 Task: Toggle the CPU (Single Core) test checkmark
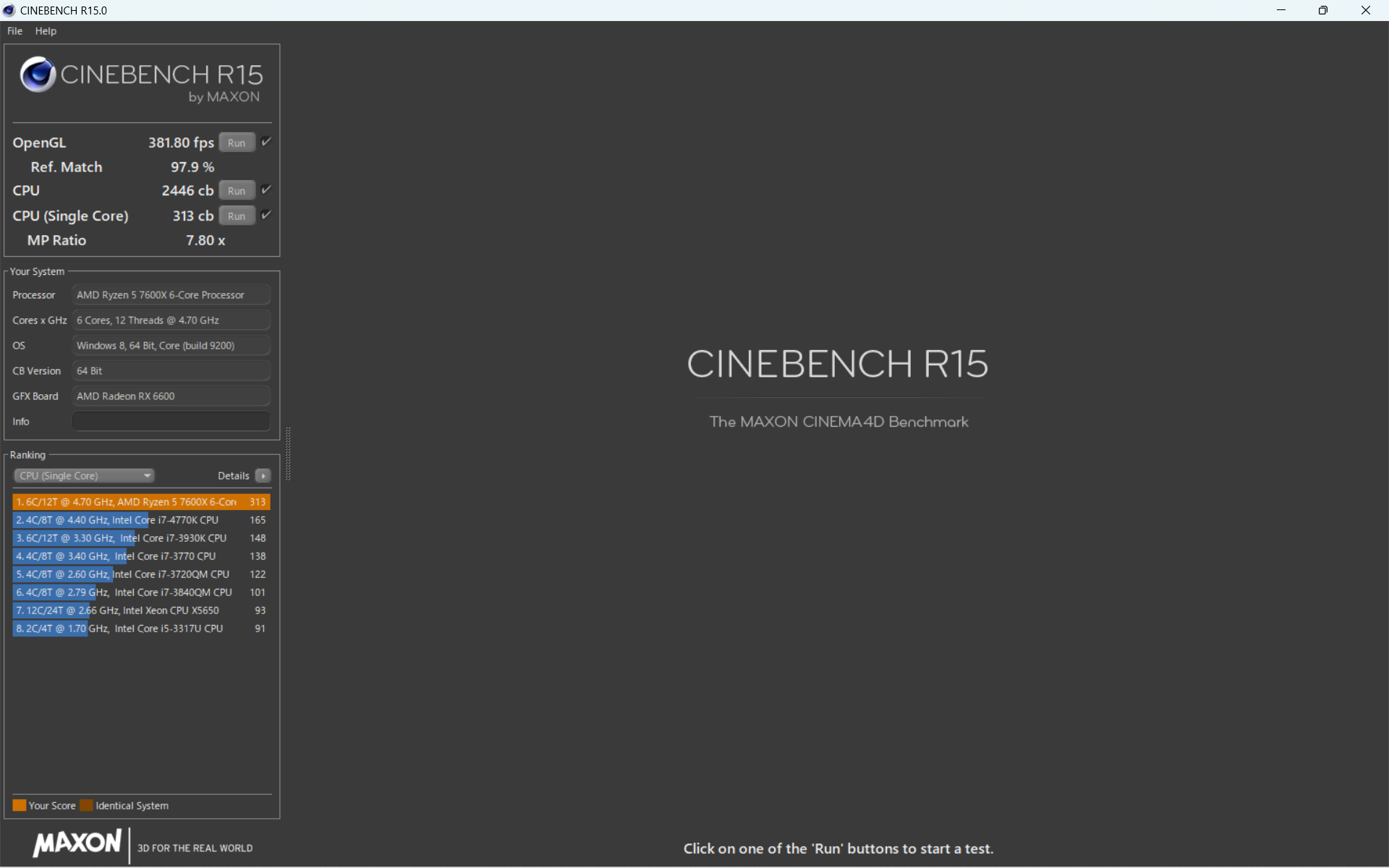266,215
